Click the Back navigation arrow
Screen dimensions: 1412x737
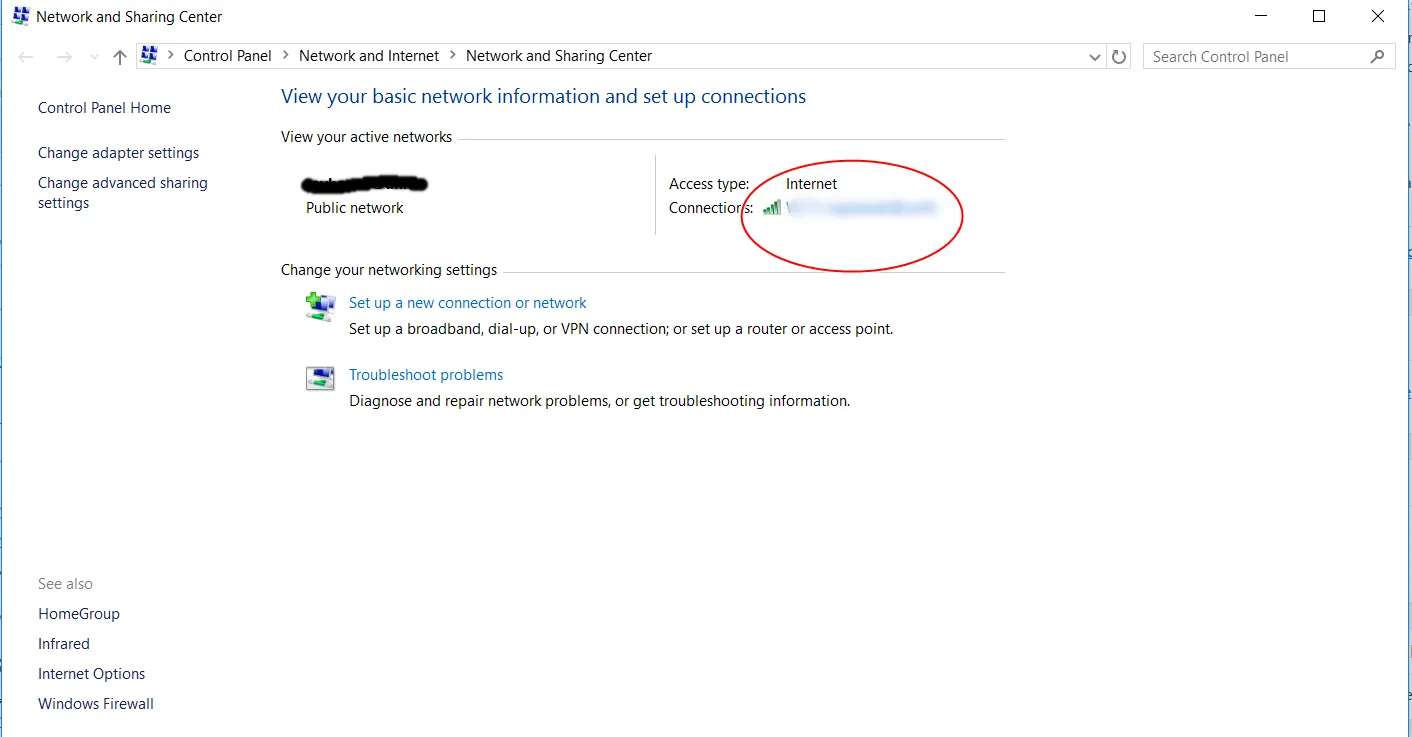pos(26,57)
